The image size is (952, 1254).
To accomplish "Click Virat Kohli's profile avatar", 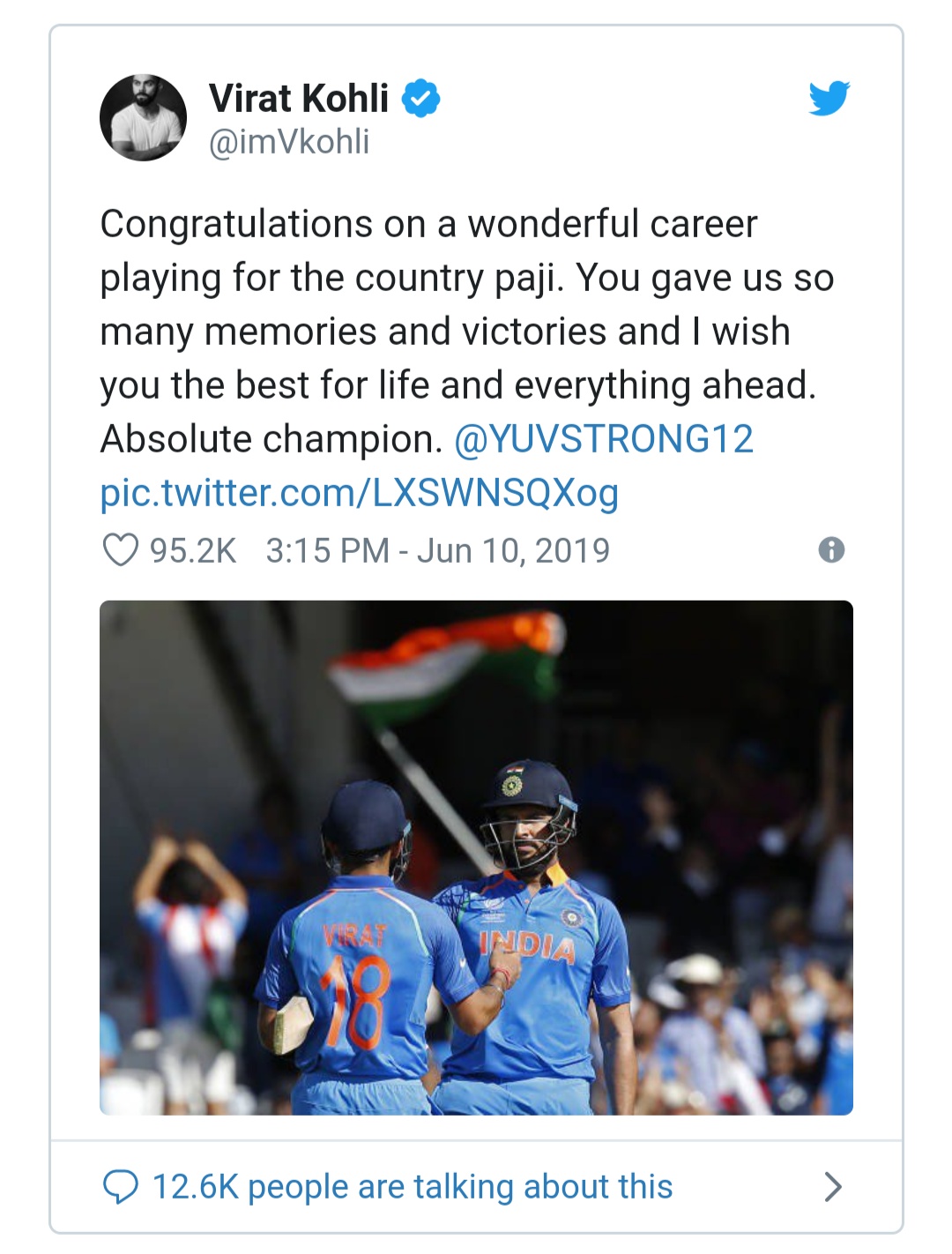I will [143, 117].
